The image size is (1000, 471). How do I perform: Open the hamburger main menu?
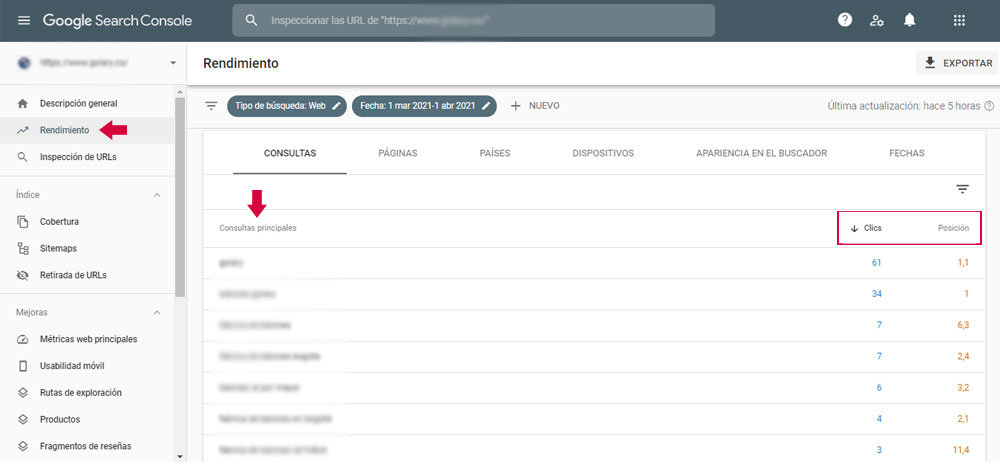pyautogui.click(x=24, y=21)
